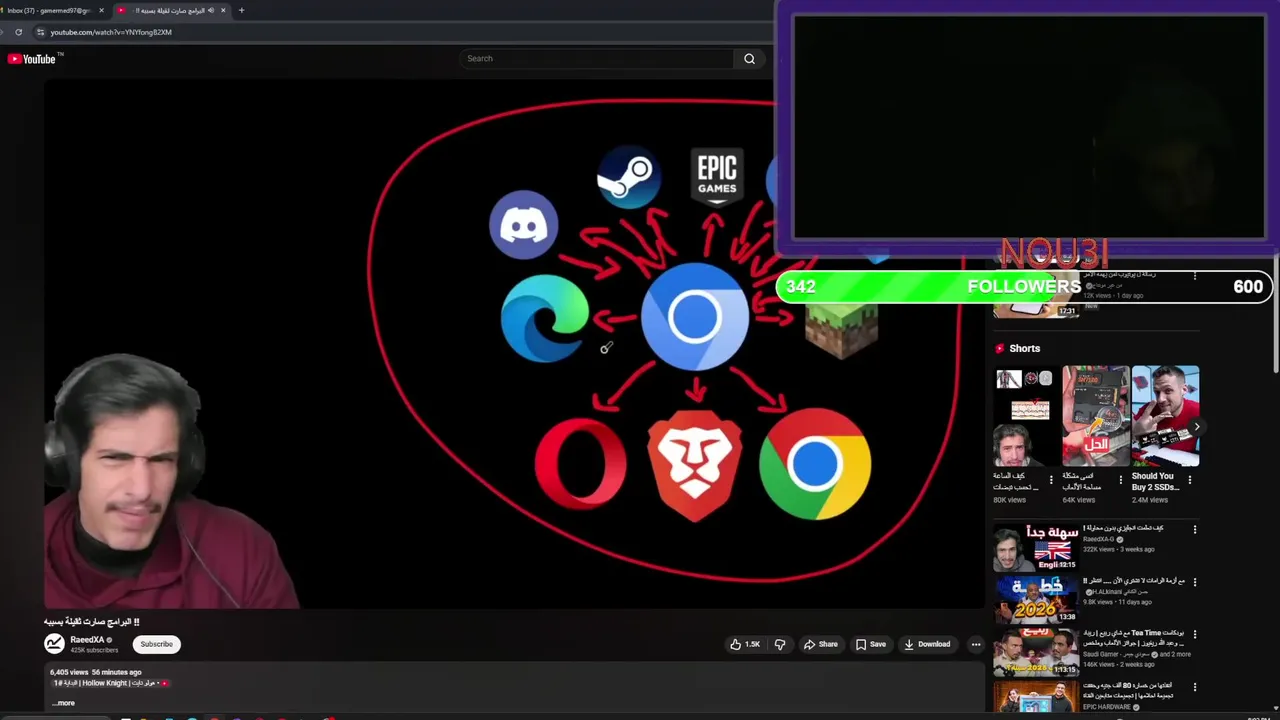Open the 1:13:15 Tea Time video thumbnail

(1035, 652)
